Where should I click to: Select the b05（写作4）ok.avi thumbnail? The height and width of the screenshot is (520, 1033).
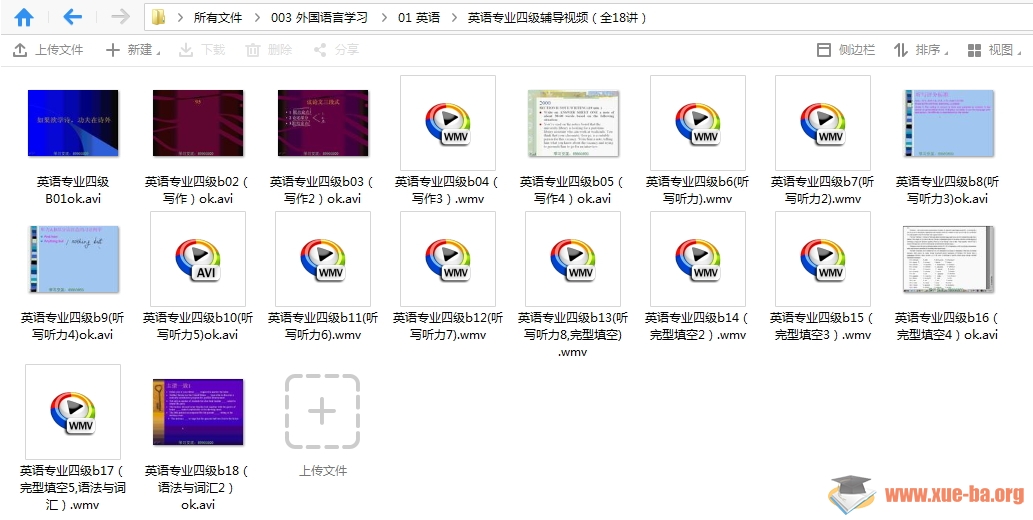[573, 123]
